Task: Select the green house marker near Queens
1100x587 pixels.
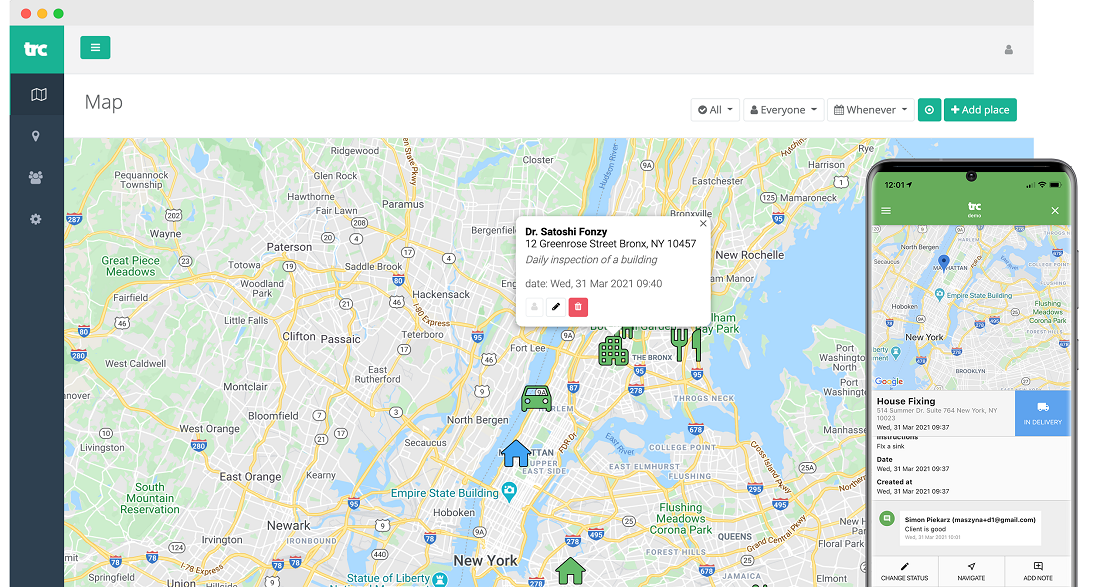Action: coord(570,571)
